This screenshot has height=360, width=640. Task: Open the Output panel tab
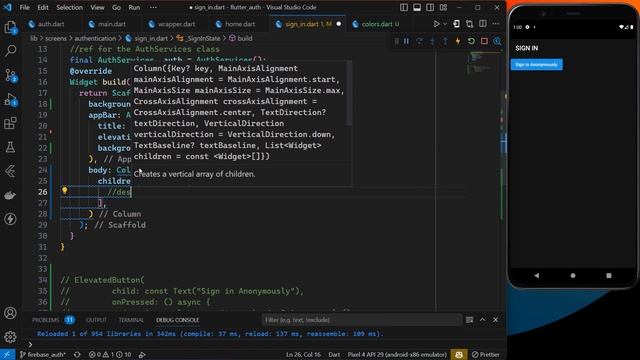pos(96,320)
